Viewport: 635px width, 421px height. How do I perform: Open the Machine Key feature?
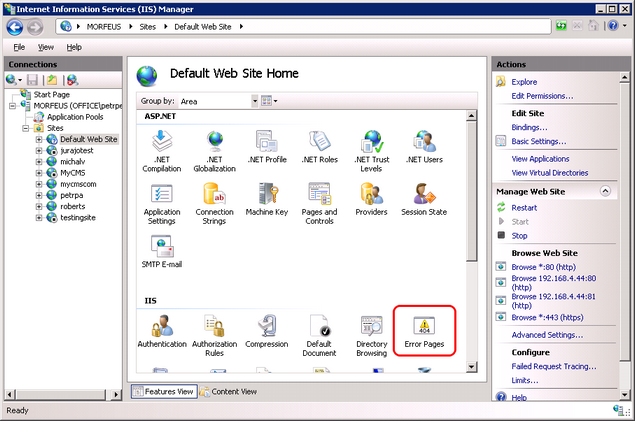click(267, 199)
